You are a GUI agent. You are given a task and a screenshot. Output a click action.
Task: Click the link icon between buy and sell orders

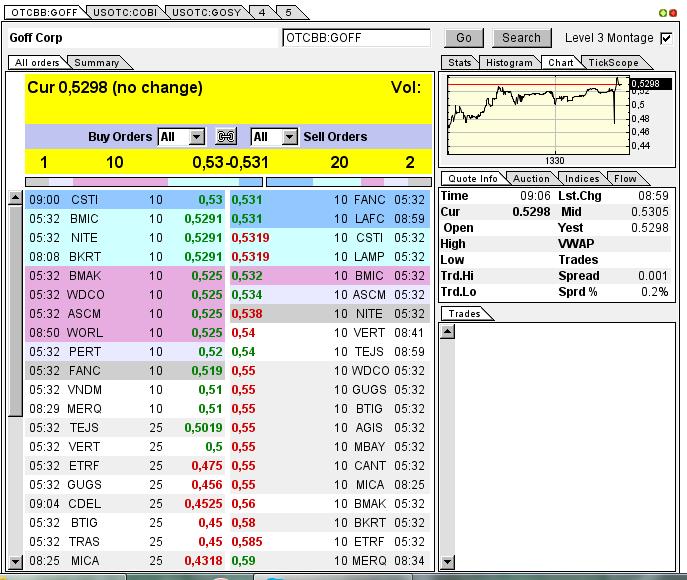coord(226,137)
